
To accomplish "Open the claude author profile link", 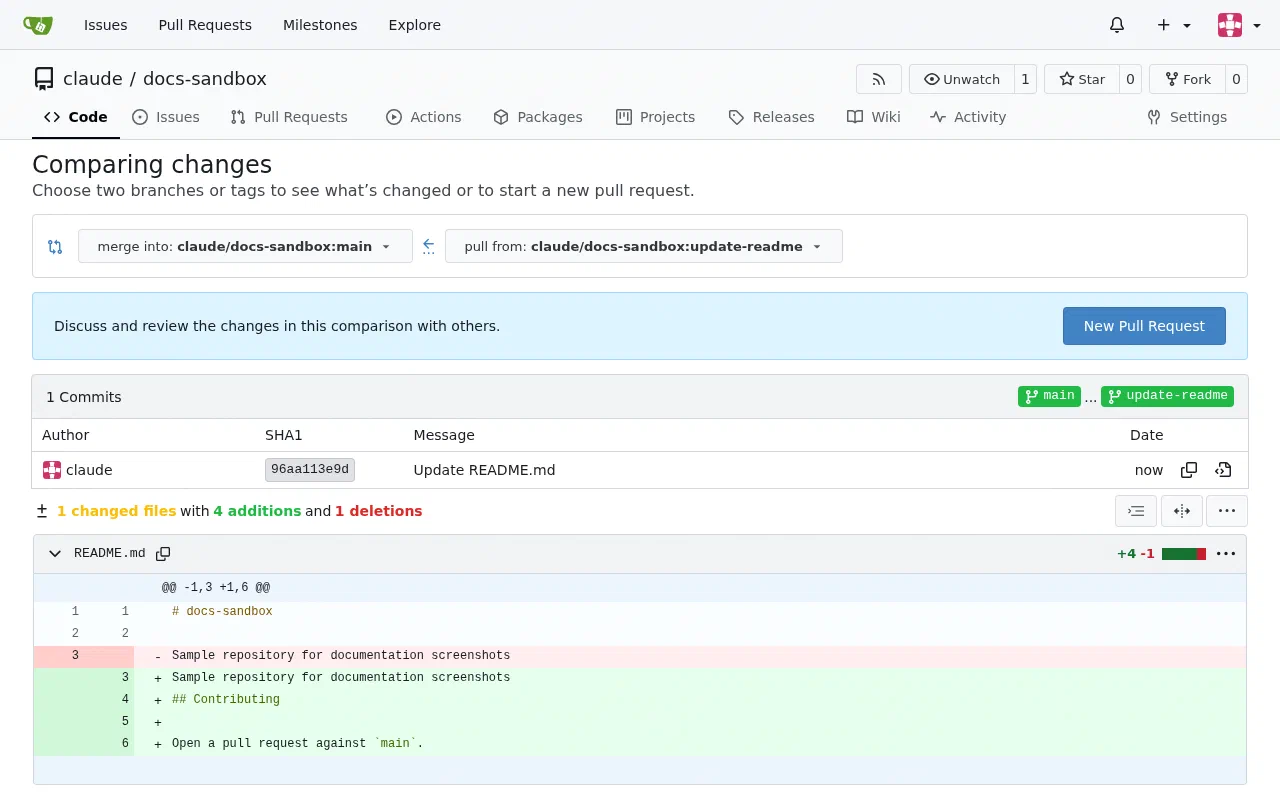I will pos(89,470).
